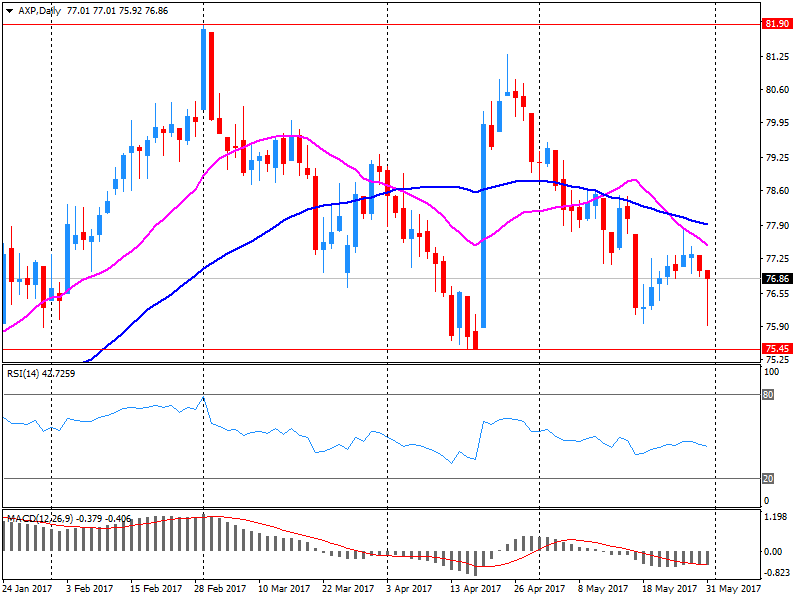
Task: Select the red horizontal resistance line at 81.90
Action: (382, 24)
